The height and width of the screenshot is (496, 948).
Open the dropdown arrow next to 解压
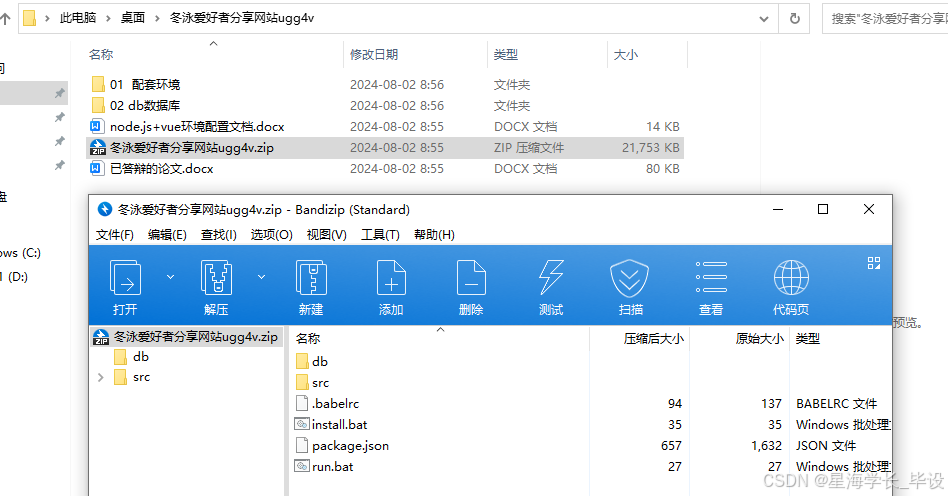[261, 276]
